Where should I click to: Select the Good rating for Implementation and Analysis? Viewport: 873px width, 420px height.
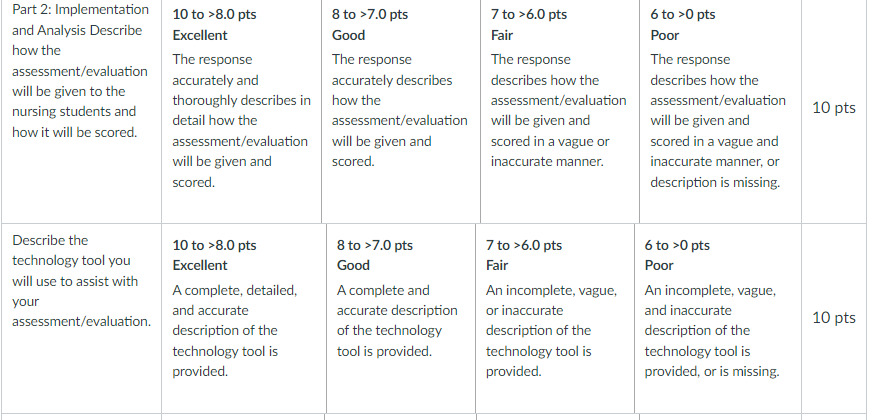click(401, 111)
